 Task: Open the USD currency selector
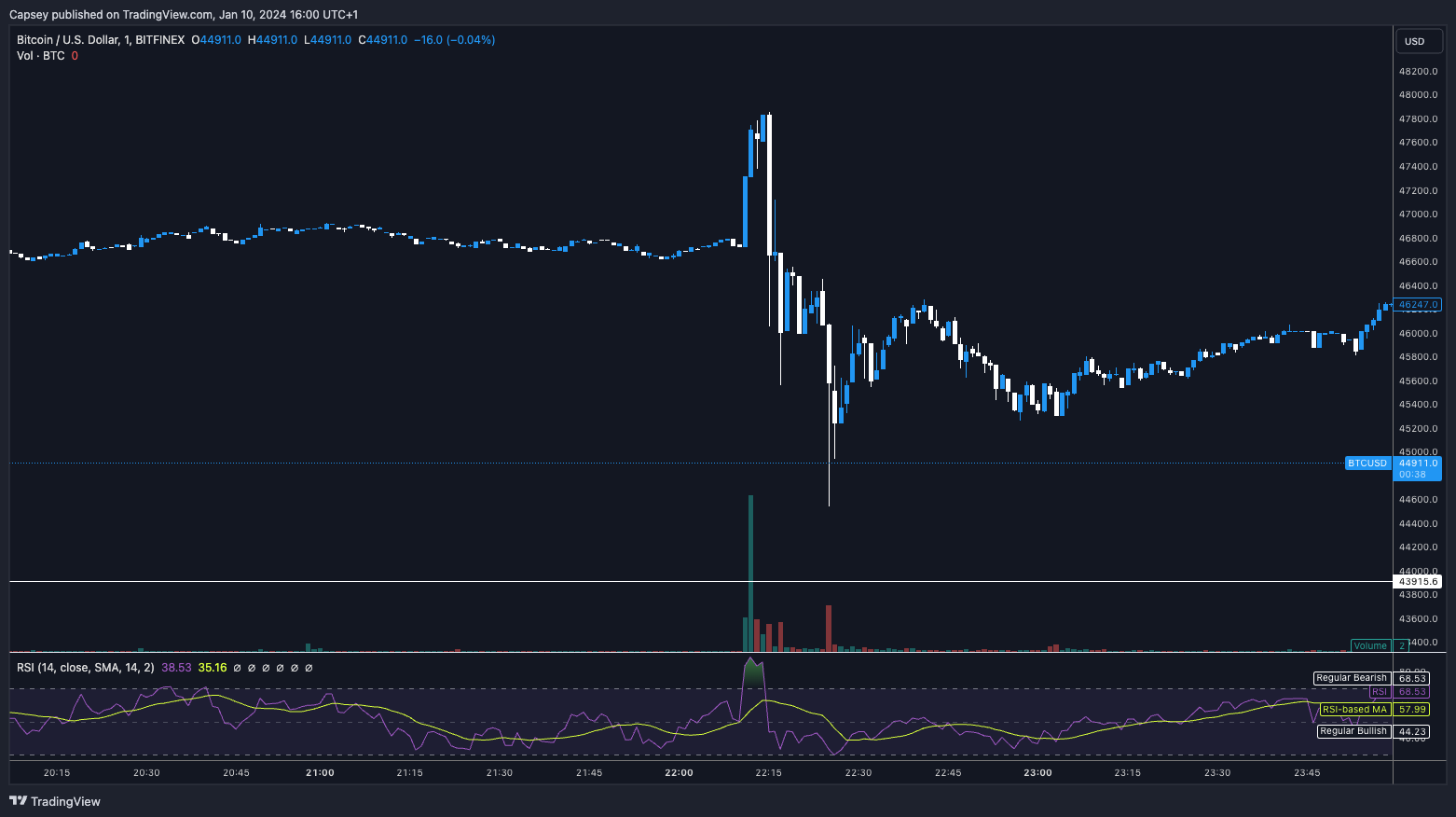pos(1418,41)
